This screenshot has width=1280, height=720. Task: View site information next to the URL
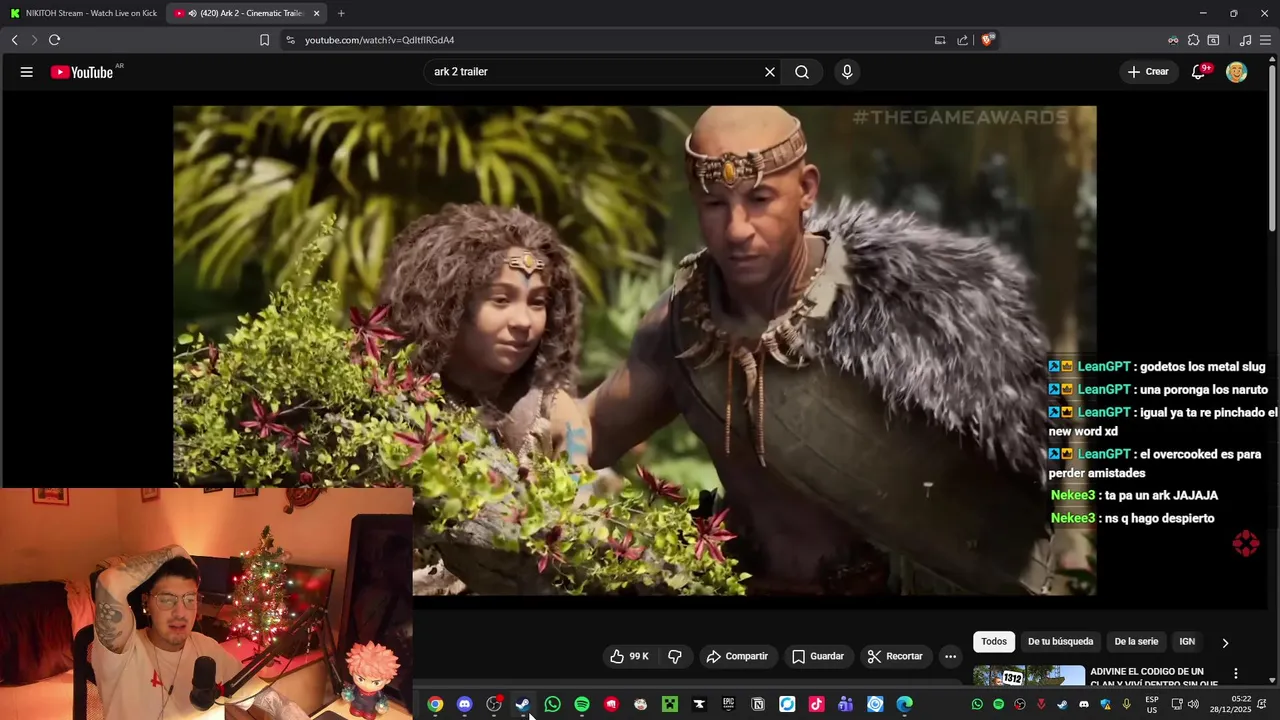click(x=290, y=40)
